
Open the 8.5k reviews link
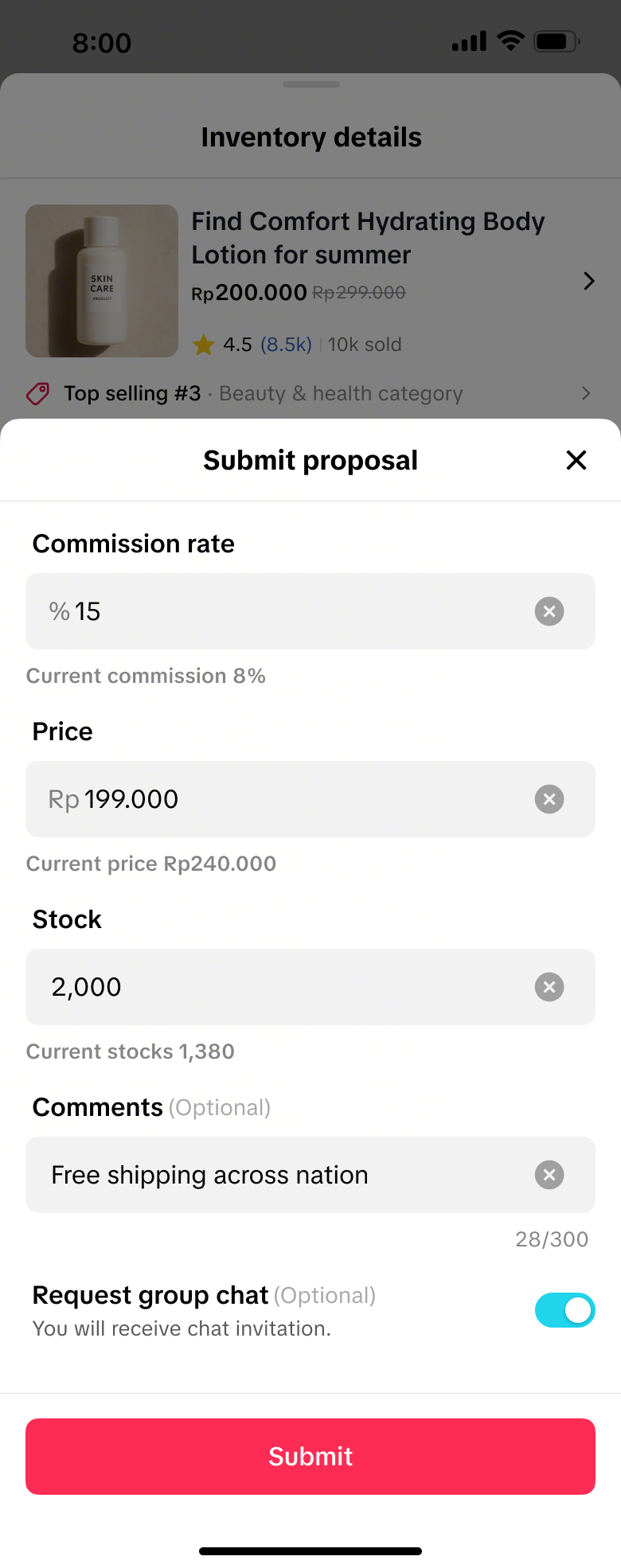coord(286,345)
